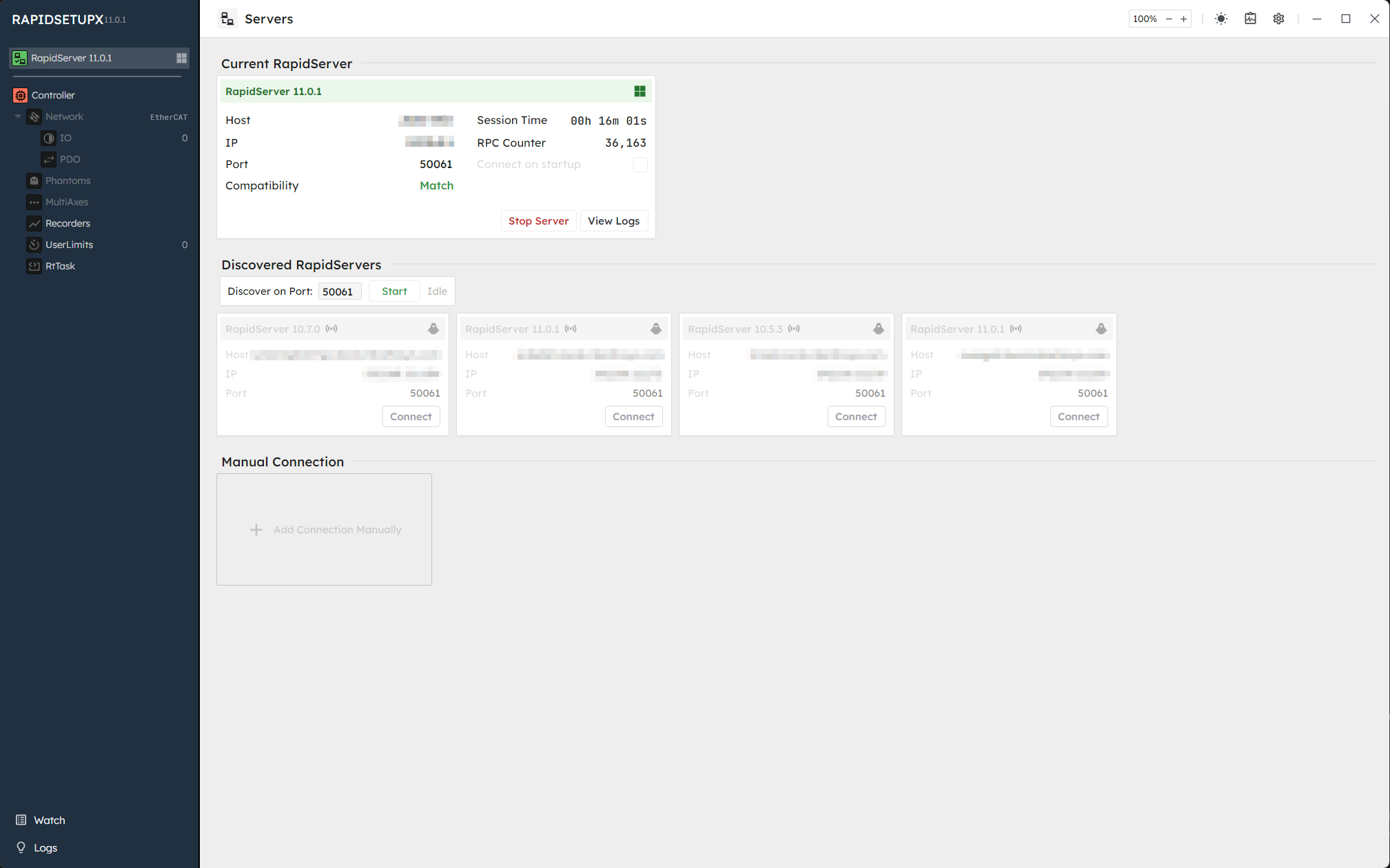
Task: Open the Watch panel
Action: click(49, 820)
